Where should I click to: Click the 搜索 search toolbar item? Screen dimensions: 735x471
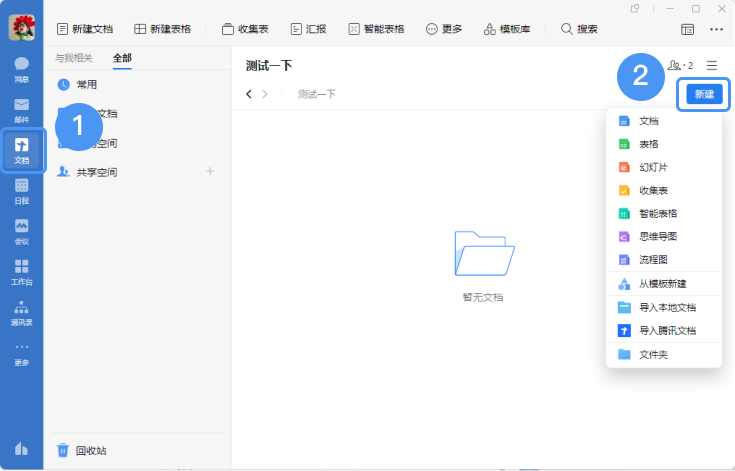(579, 29)
